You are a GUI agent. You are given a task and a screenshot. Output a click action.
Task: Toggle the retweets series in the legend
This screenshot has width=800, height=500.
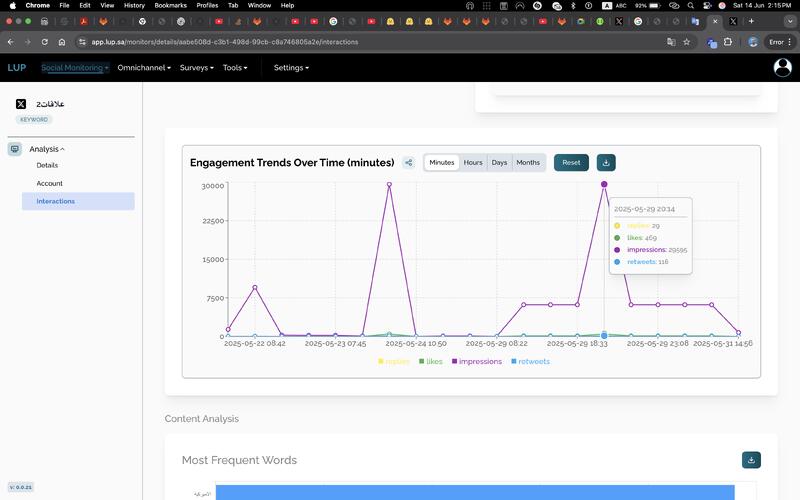pos(531,361)
